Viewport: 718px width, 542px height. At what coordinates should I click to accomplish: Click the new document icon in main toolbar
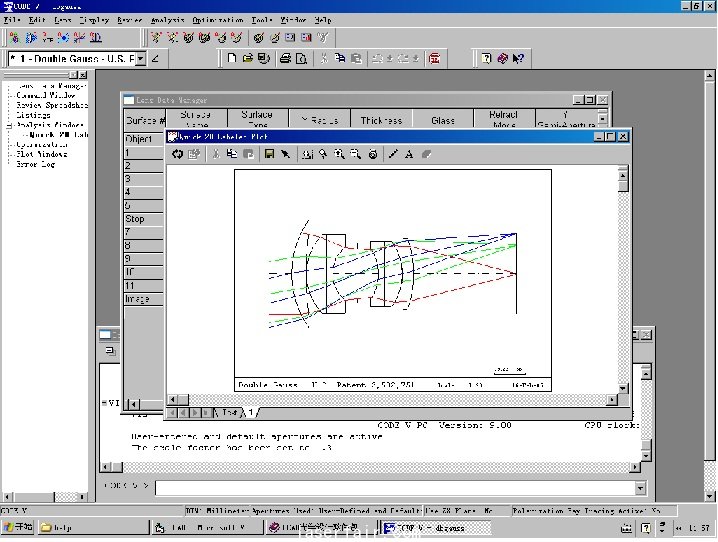click(x=232, y=59)
